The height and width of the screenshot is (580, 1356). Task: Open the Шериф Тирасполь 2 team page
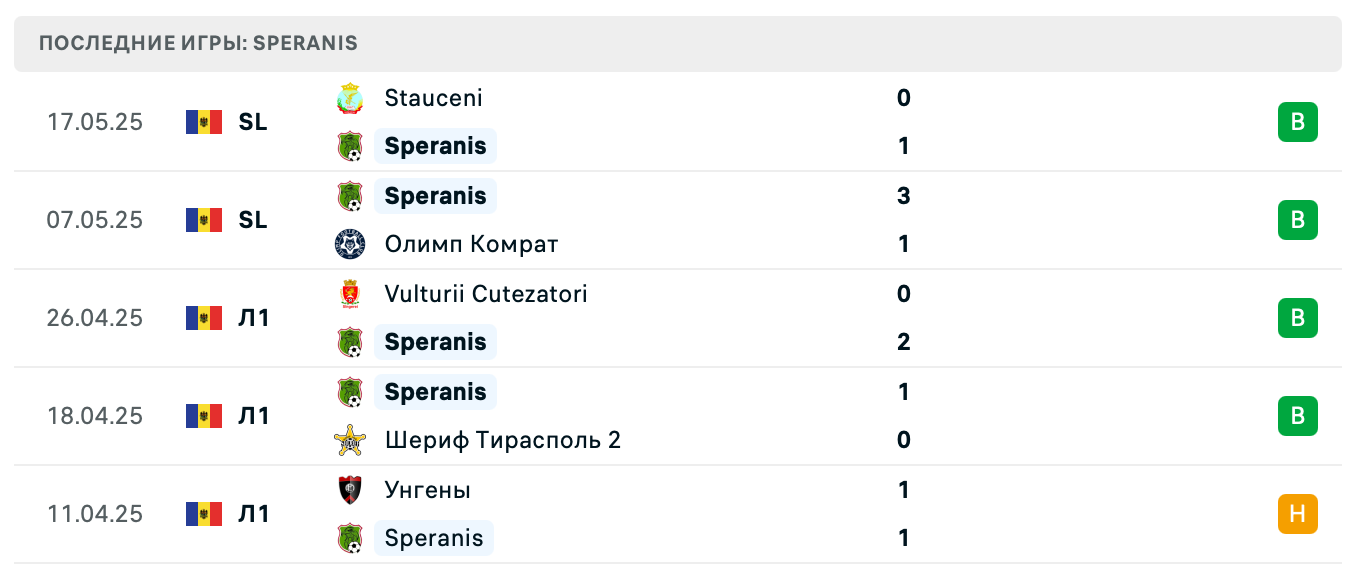pyautogui.click(x=502, y=440)
